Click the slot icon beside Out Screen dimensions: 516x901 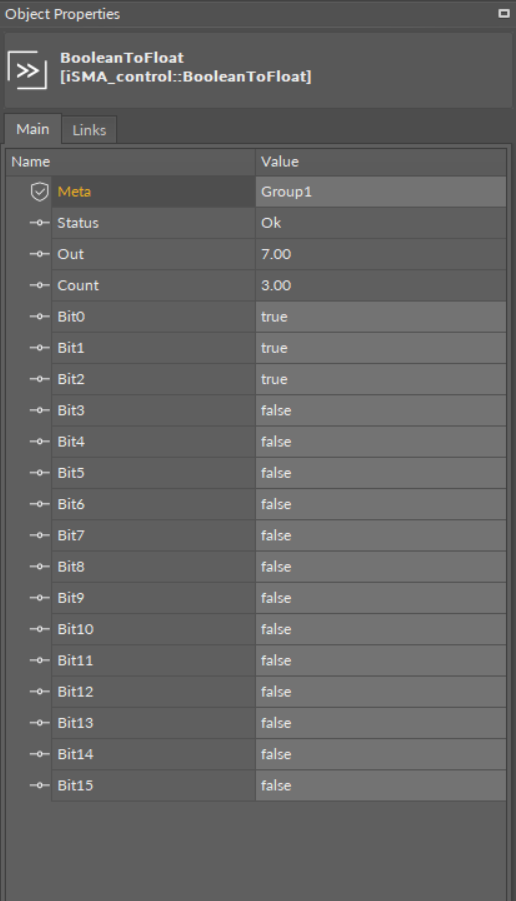pos(39,254)
